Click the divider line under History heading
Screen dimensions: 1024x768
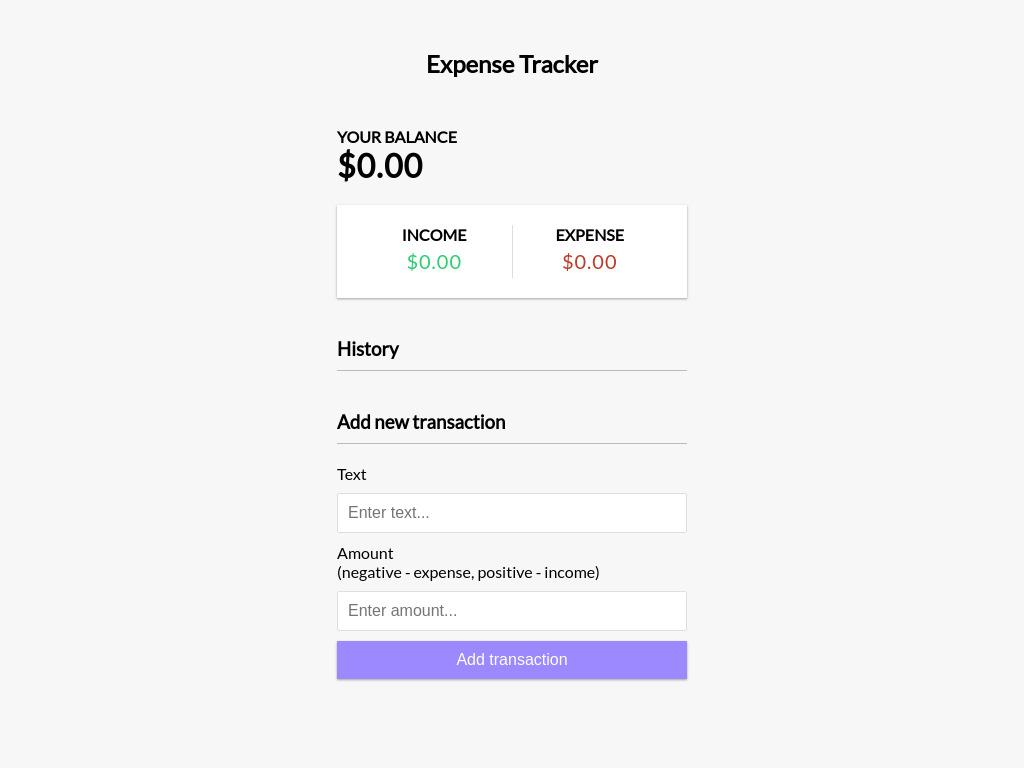coord(511,370)
